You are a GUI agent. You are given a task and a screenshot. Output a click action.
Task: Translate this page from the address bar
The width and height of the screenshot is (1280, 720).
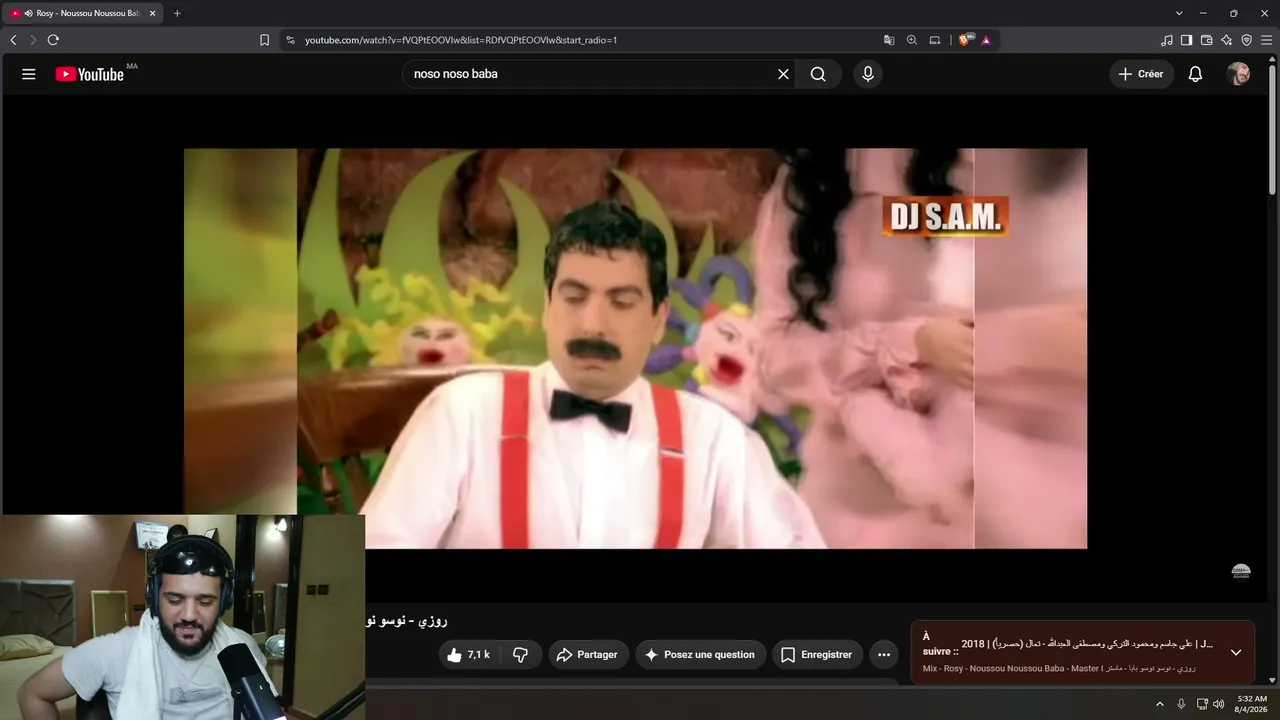tap(889, 40)
